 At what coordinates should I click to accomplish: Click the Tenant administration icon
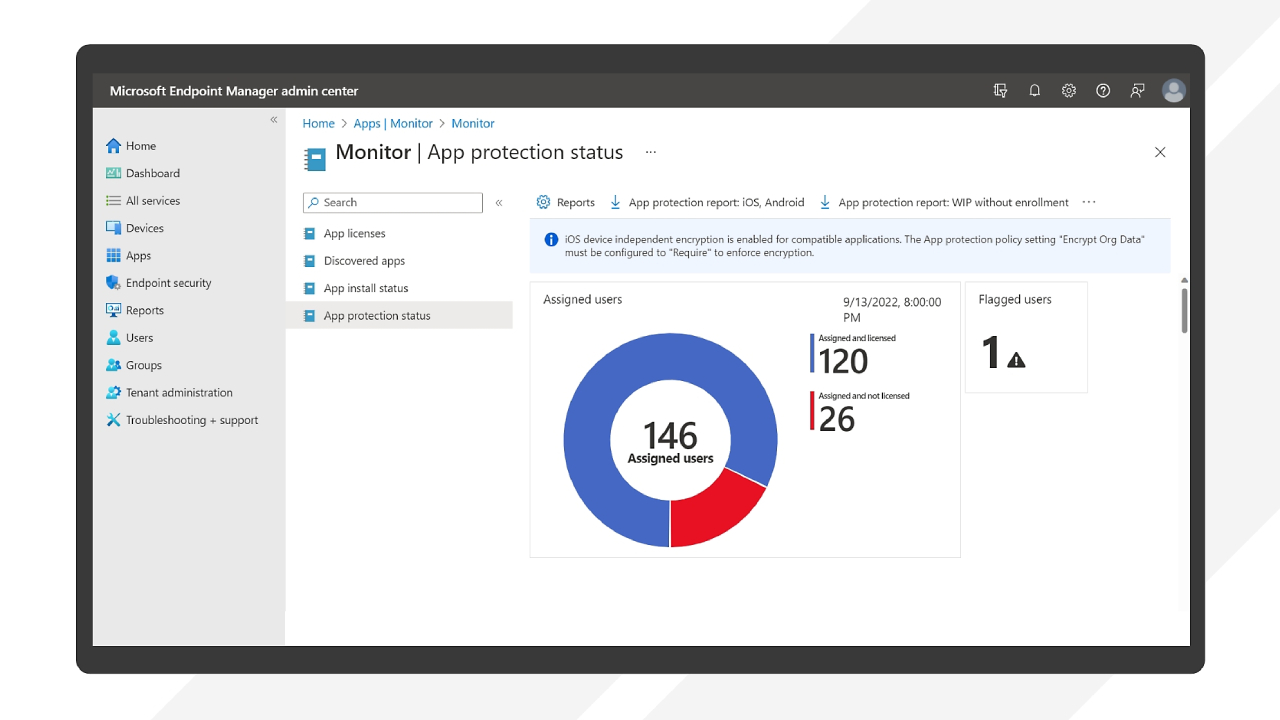(113, 393)
